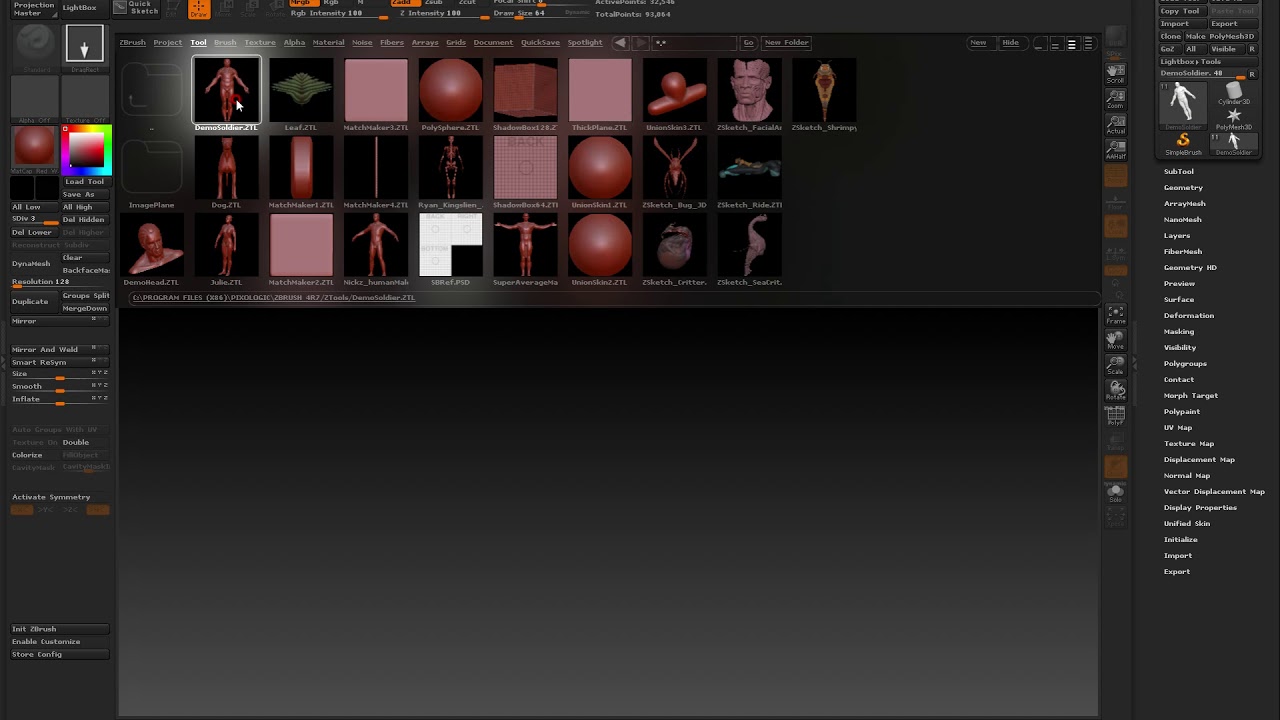Expand the Layers section
This screenshot has height=720, width=1280.
(x=1177, y=235)
